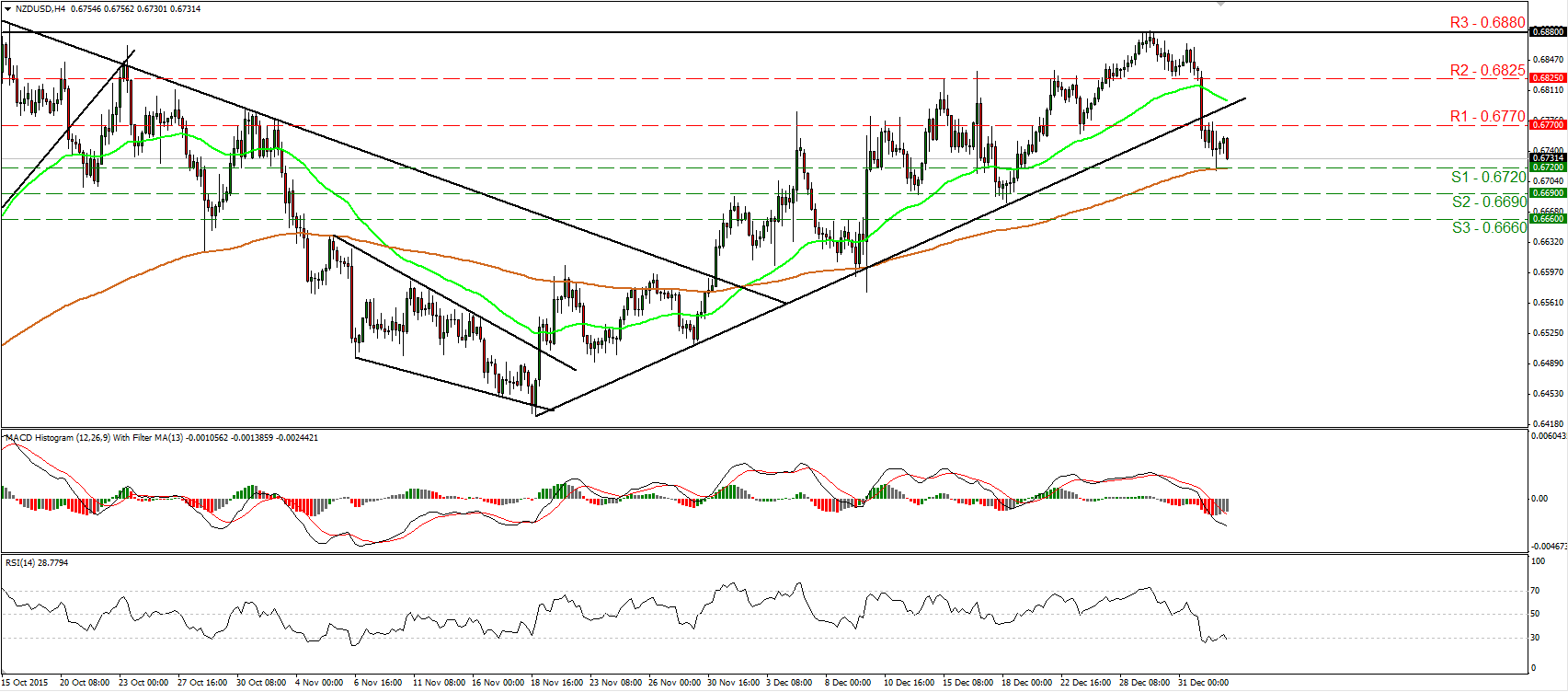1568x692 pixels.
Task: Click the green 0.66600 price tag
Action: pyautogui.click(x=1548, y=219)
